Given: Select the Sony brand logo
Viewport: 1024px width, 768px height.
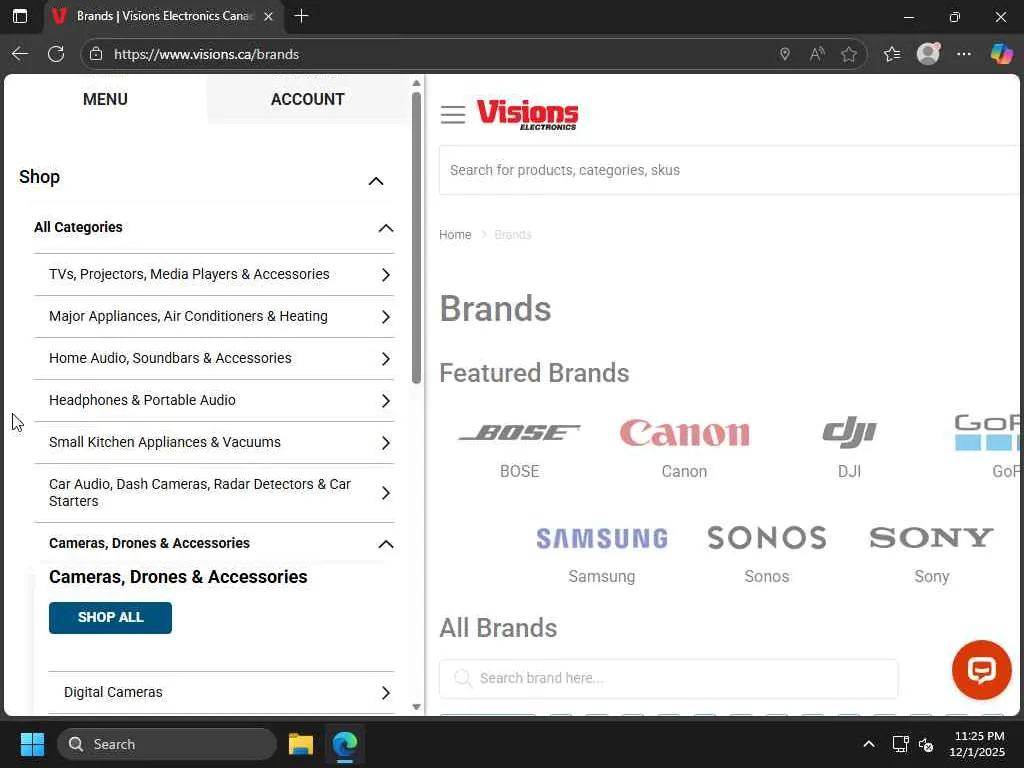Looking at the screenshot, I should click(x=931, y=537).
